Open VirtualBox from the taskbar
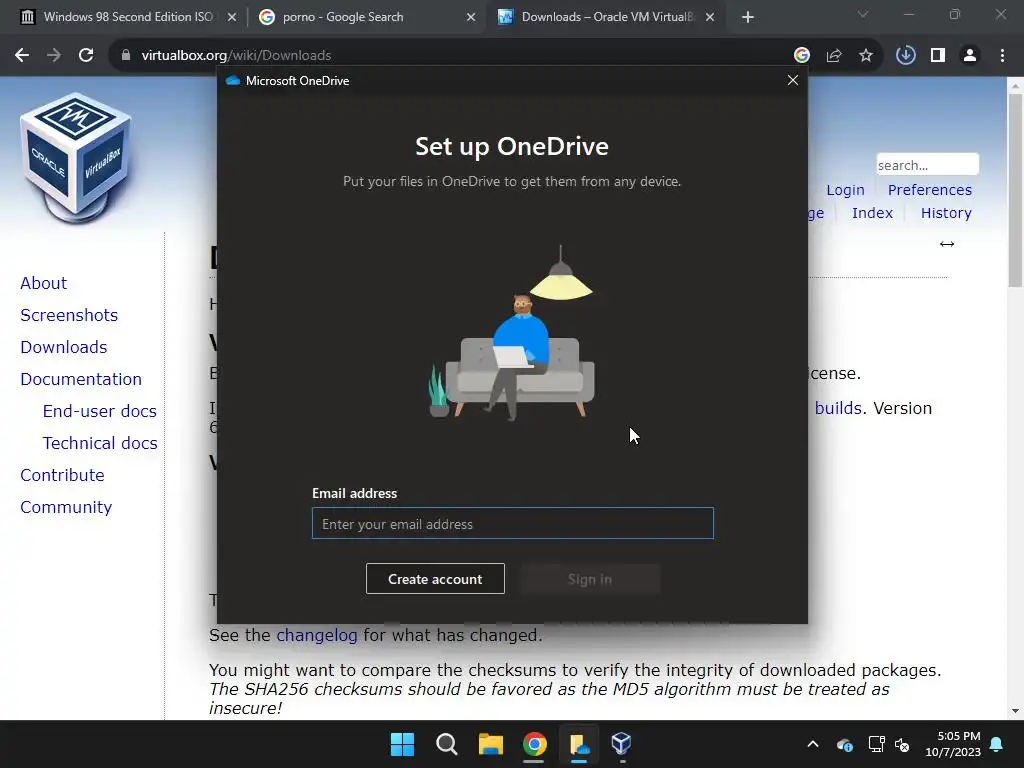This screenshot has height=768, width=1024. click(x=622, y=744)
